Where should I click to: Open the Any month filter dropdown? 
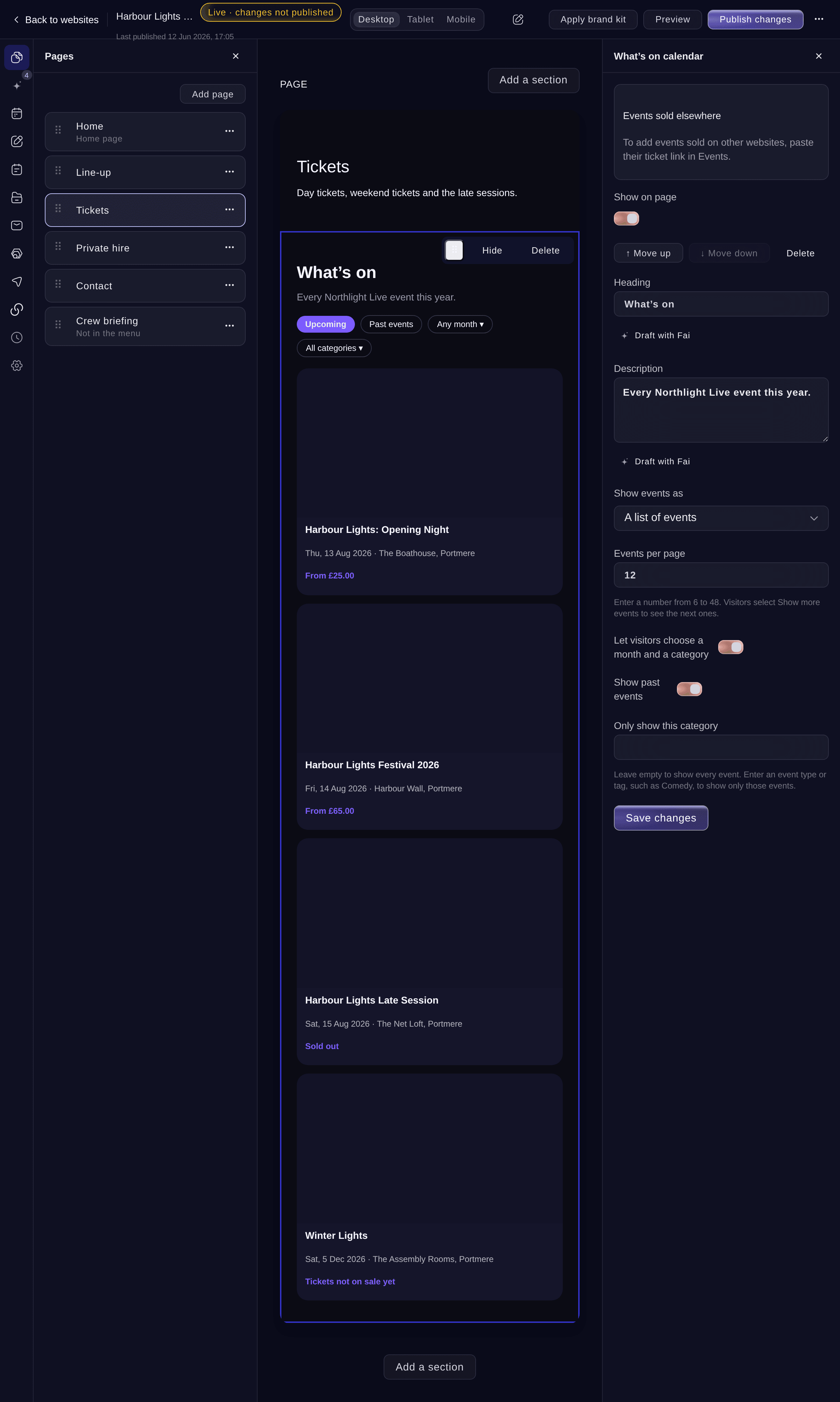(460, 325)
